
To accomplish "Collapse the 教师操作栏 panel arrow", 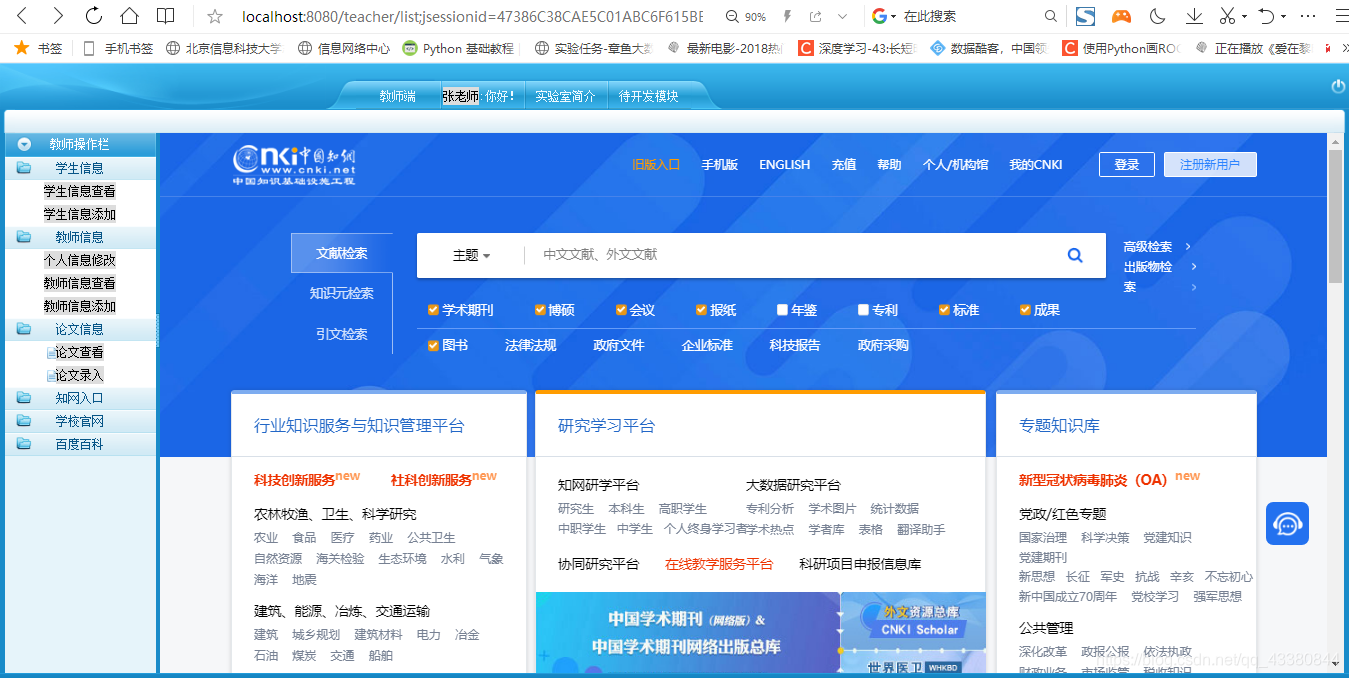I will pos(24,144).
